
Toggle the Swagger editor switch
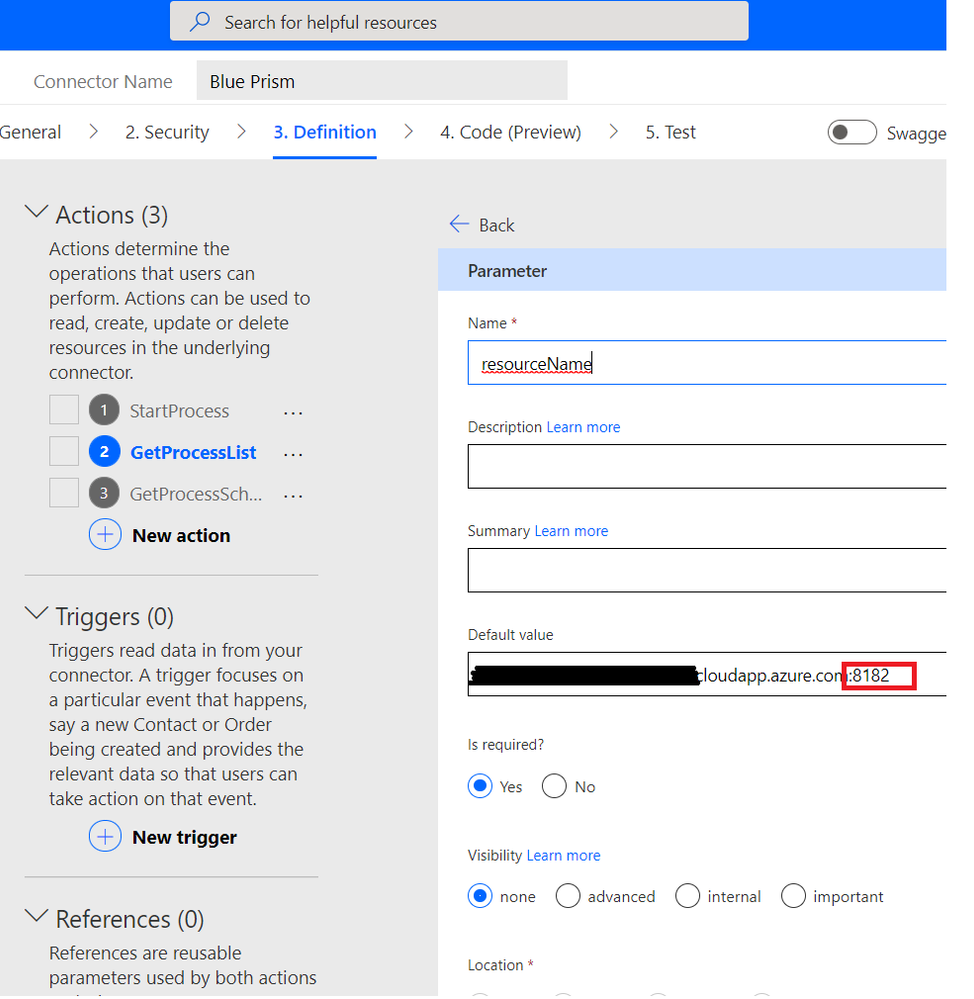click(x=852, y=133)
